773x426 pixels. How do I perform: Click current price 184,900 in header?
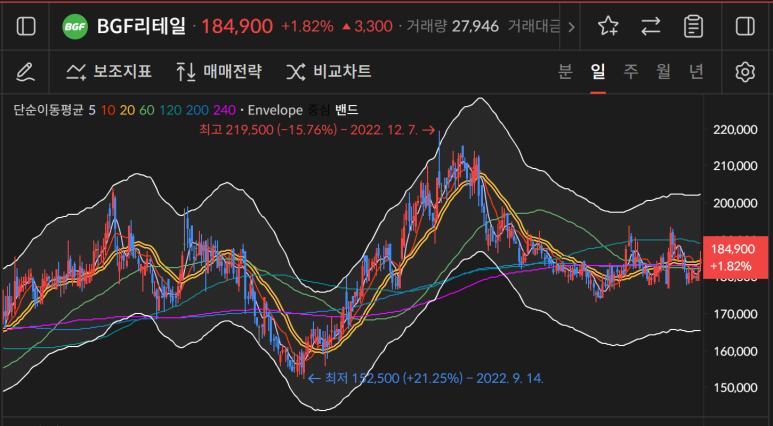click(x=237, y=27)
